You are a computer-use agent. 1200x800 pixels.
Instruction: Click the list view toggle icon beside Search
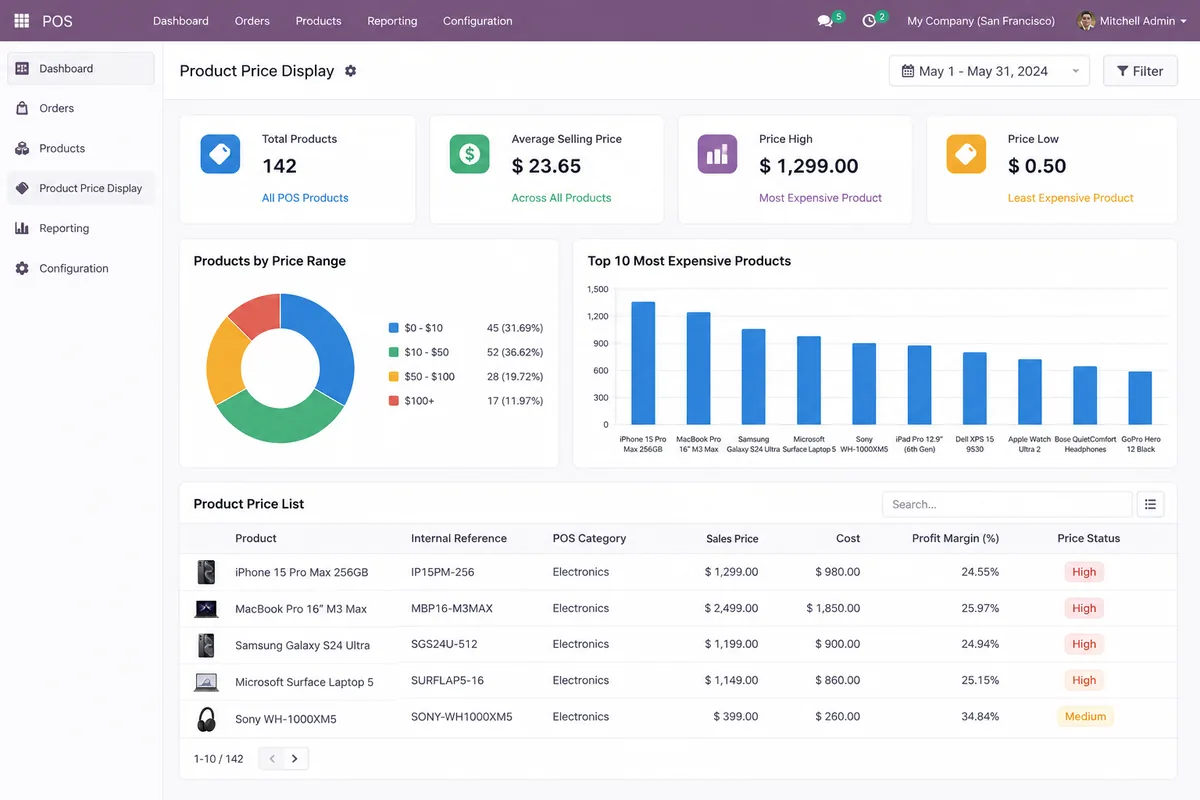point(1150,504)
